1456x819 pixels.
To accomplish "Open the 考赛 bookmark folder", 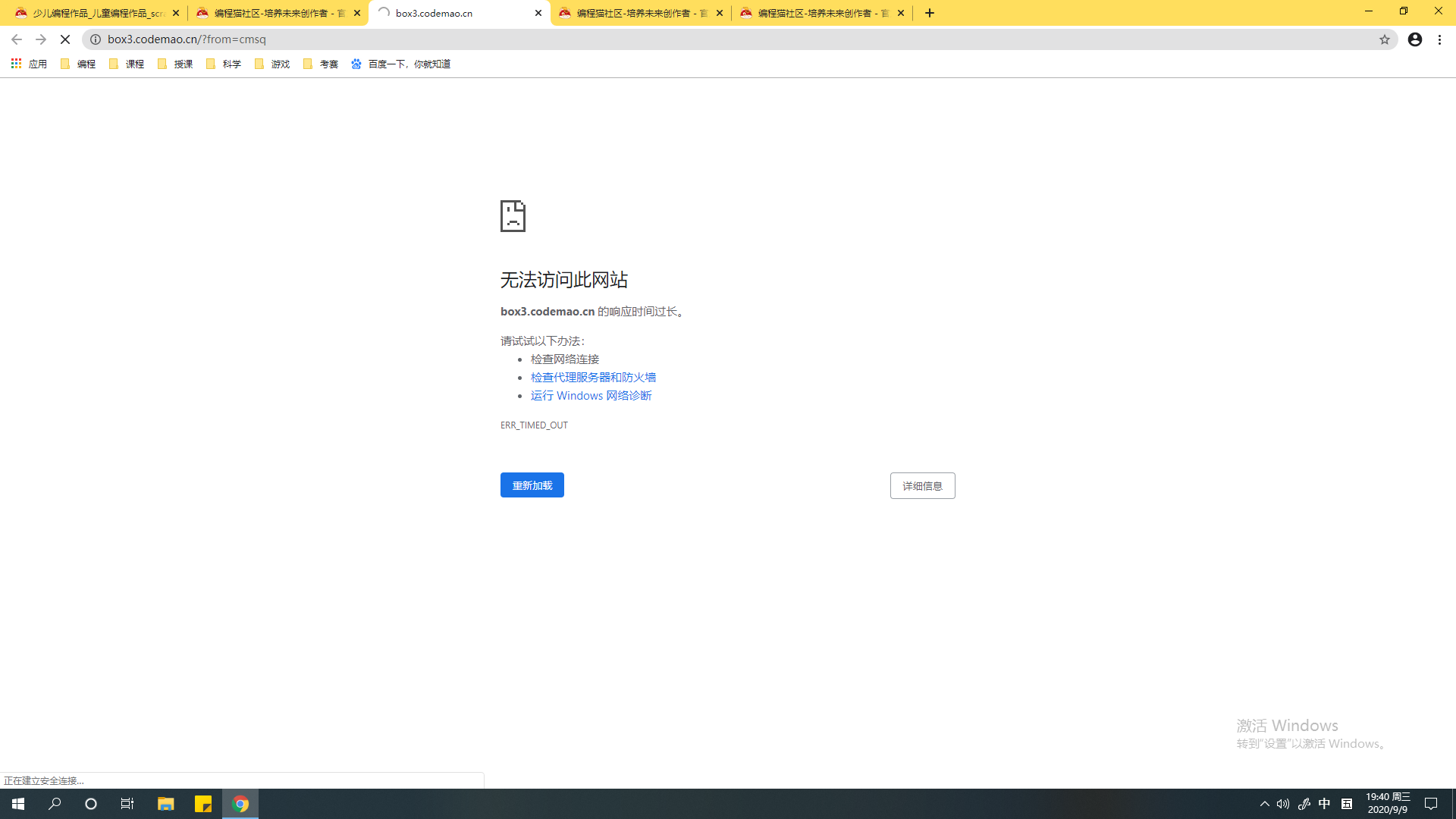I will click(x=321, y=64).
